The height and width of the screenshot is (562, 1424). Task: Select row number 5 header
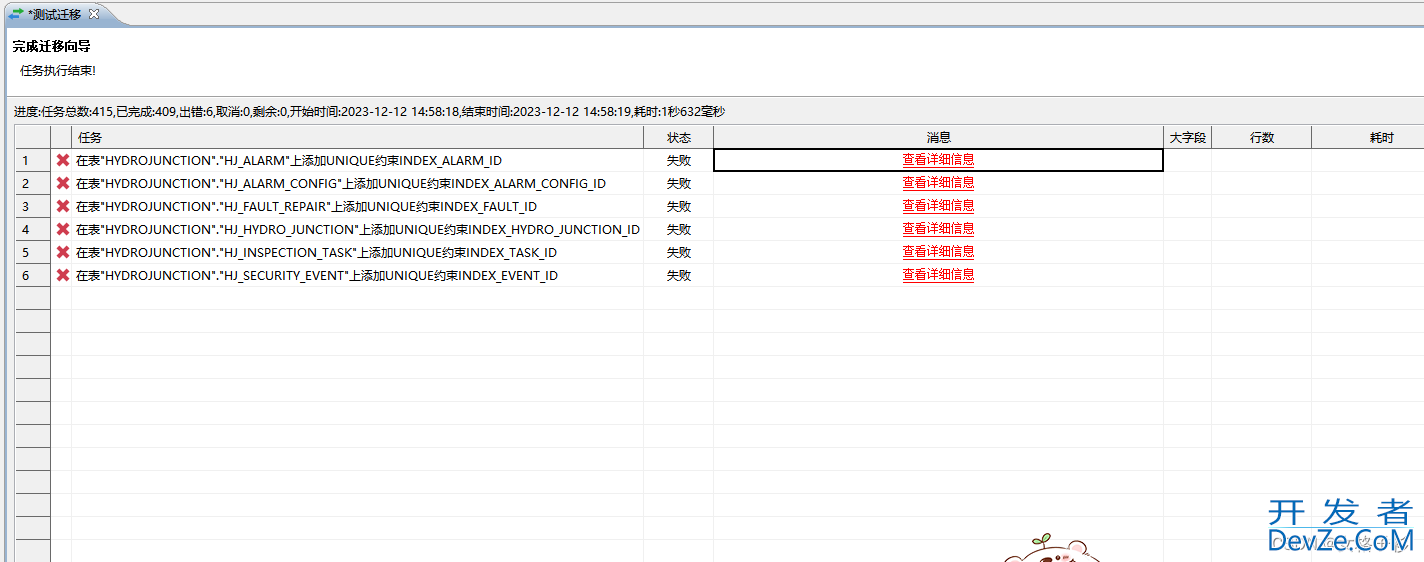[33, 252]
